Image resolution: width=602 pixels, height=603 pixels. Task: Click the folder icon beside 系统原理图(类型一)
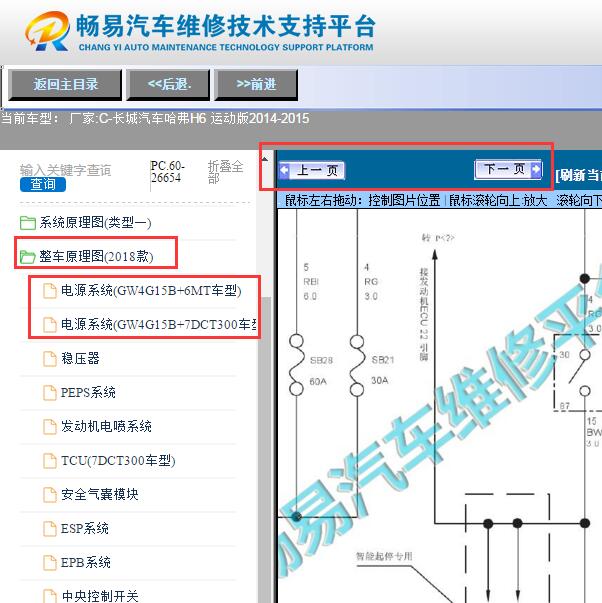pos(28,223)
